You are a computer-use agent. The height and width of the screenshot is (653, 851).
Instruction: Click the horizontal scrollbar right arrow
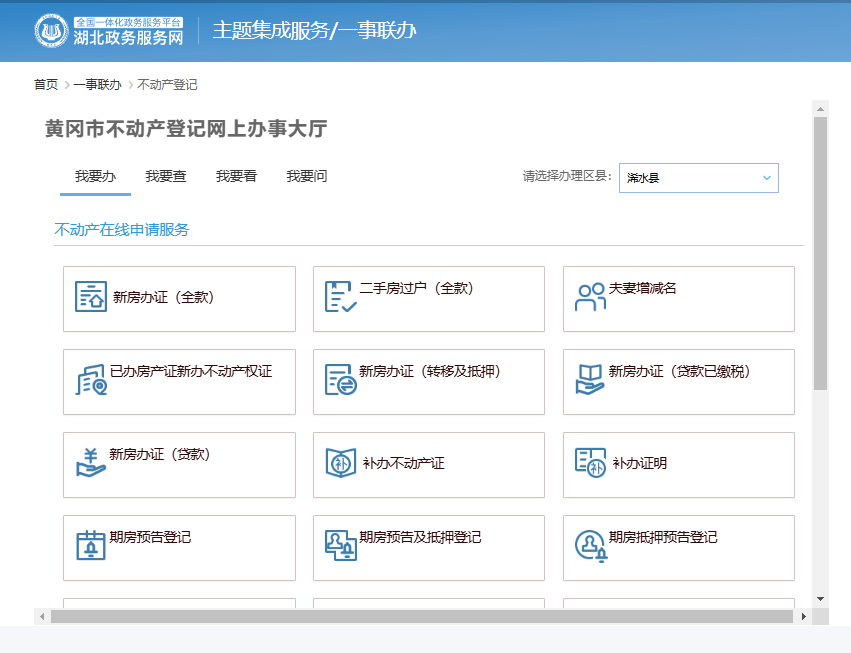point(803,617)
